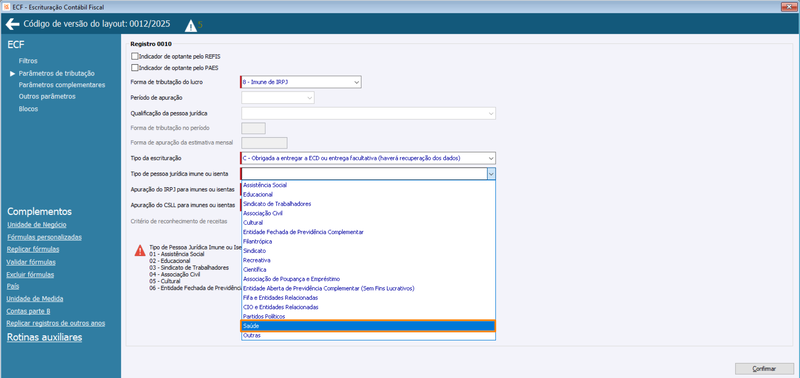The height and width of the screenshot is (378, 800).
Task: Open Rotinas auxiliares section
Action: (44, 337)
